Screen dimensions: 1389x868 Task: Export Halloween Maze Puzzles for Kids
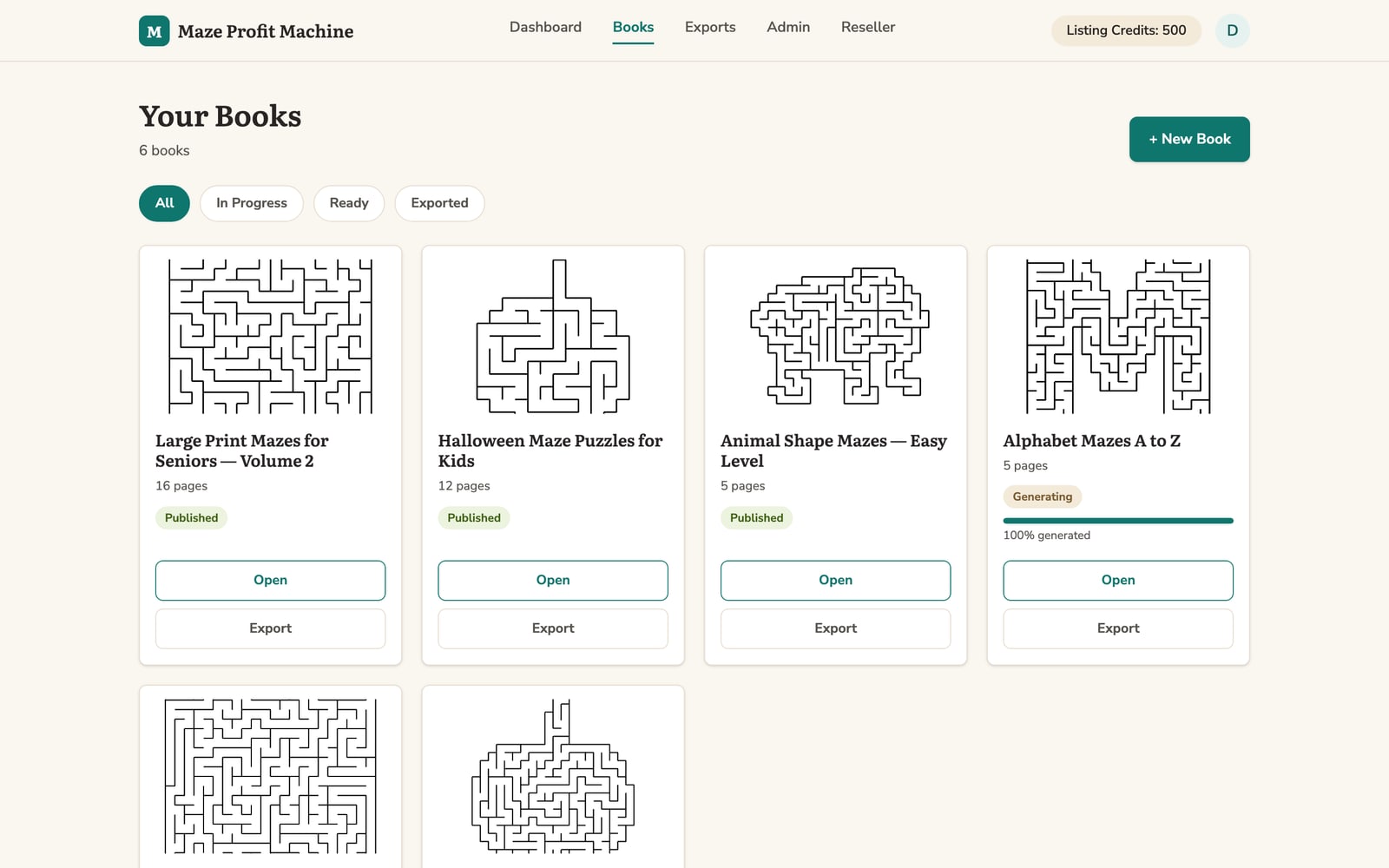pyautogui.click(x=553, y=628)
